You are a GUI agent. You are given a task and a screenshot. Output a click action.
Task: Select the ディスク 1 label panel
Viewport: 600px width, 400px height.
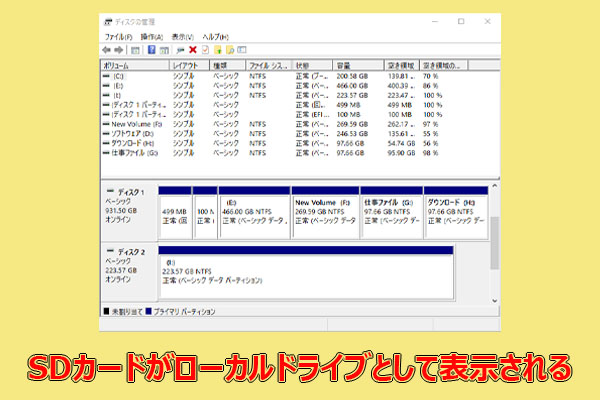(x=129, y=212)
